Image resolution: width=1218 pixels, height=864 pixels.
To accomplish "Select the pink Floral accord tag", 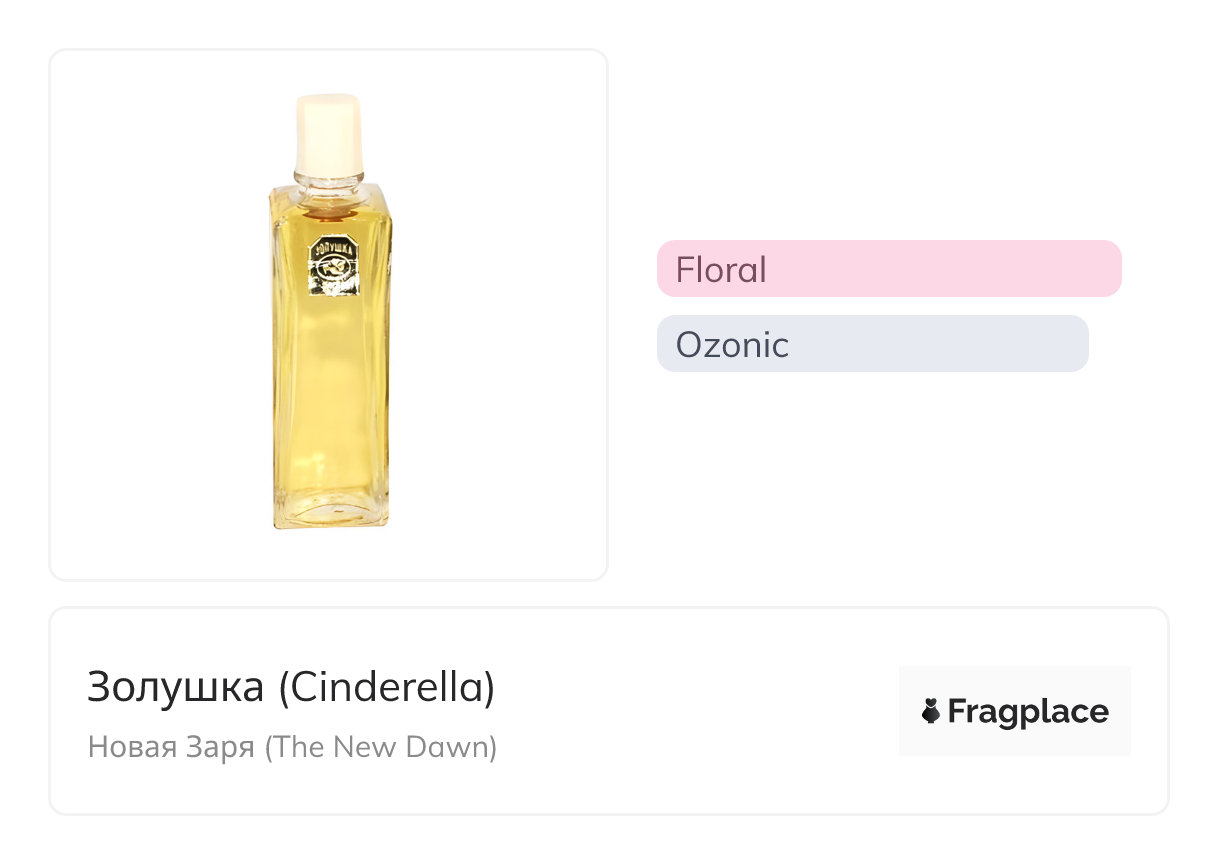I will click(x=721, y=269).
